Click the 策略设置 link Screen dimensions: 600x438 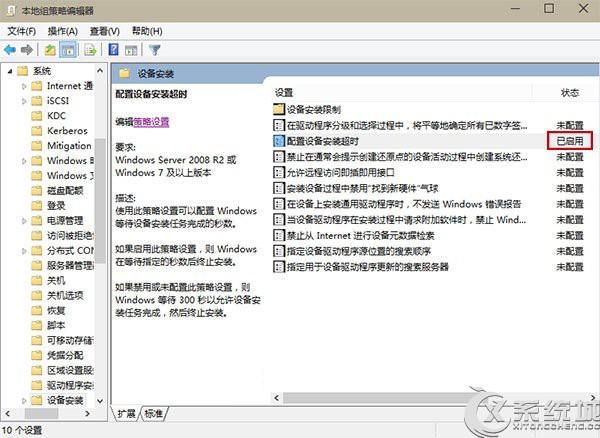point(151,122)
